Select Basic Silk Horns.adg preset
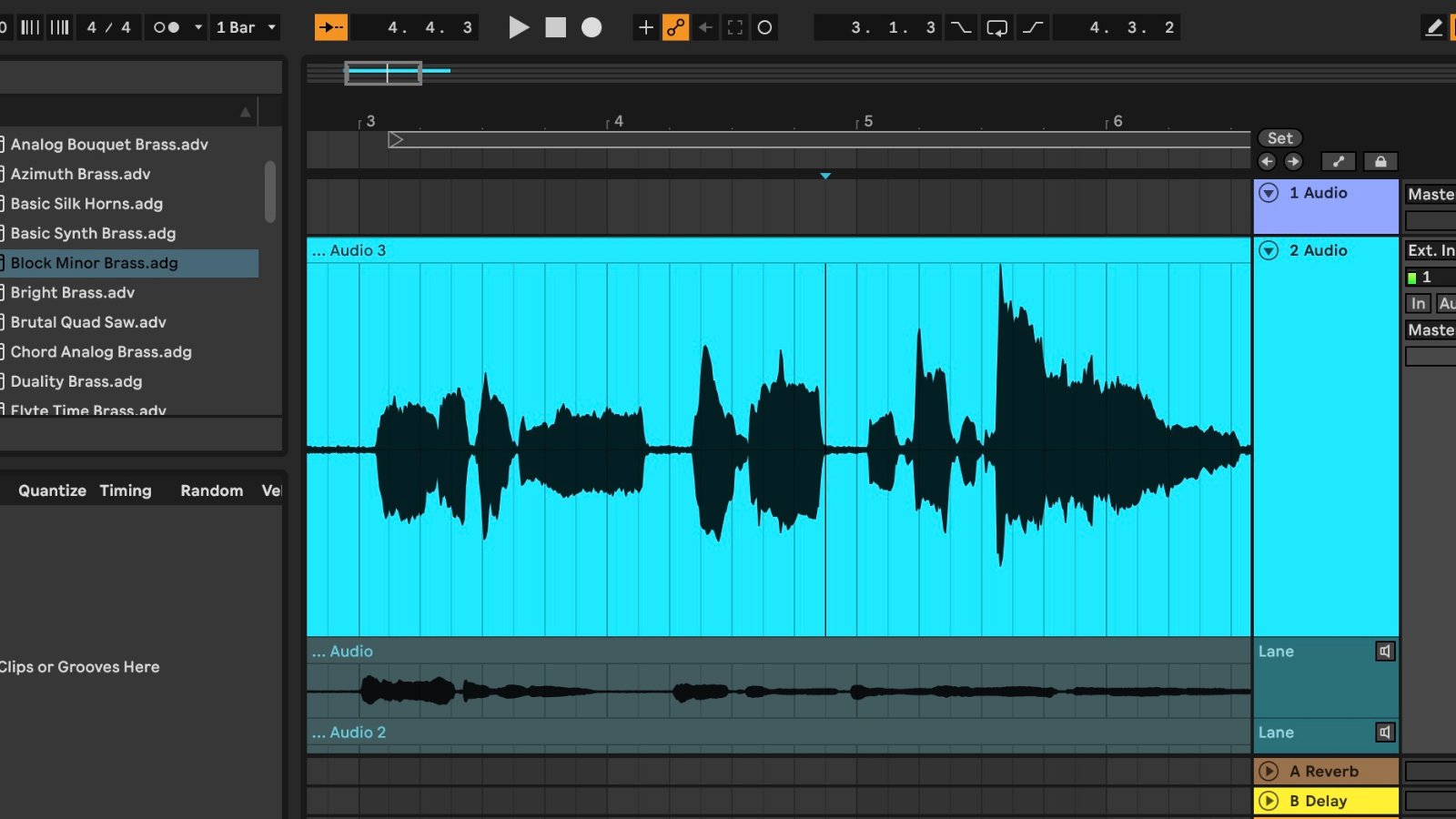Viewport: 1456px width, 819px height. click(86, 204)
